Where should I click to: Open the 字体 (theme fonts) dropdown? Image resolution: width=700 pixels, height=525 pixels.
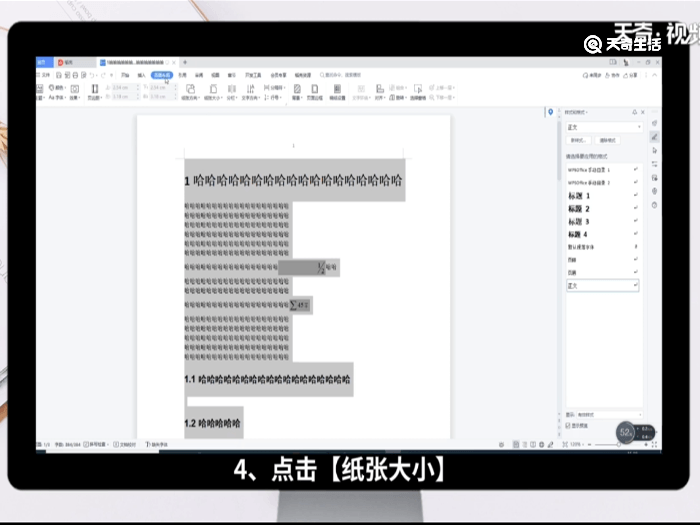click(x=57, y=97)
